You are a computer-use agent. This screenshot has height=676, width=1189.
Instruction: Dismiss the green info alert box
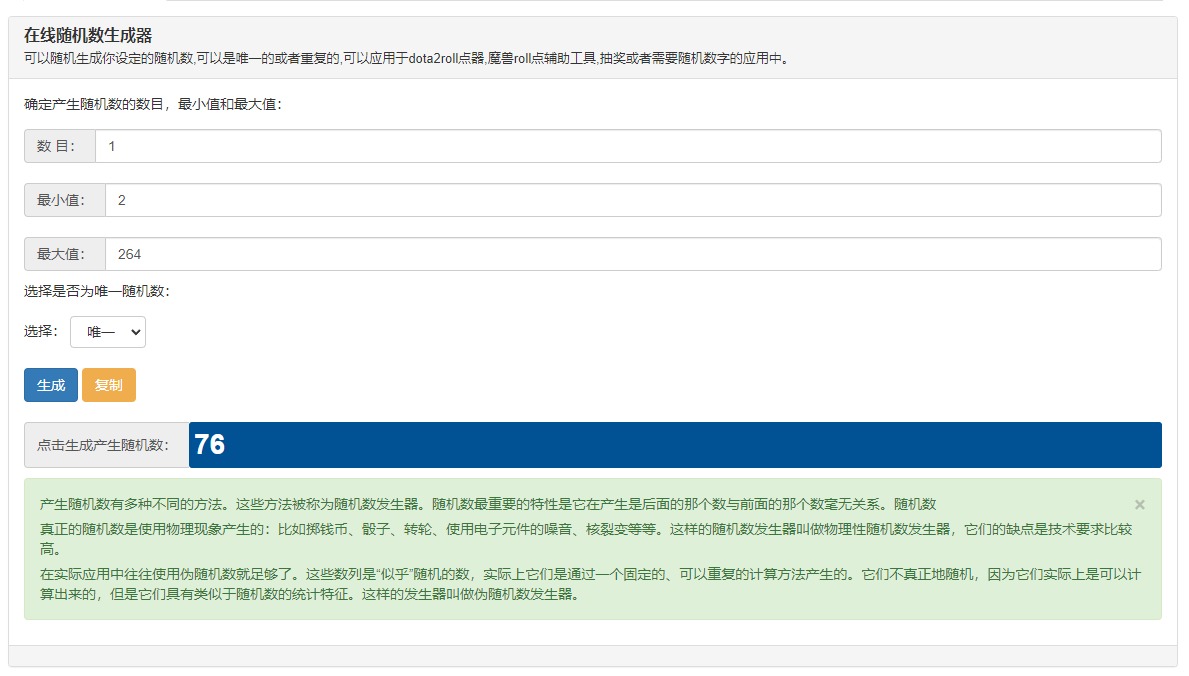(1139, 505)
